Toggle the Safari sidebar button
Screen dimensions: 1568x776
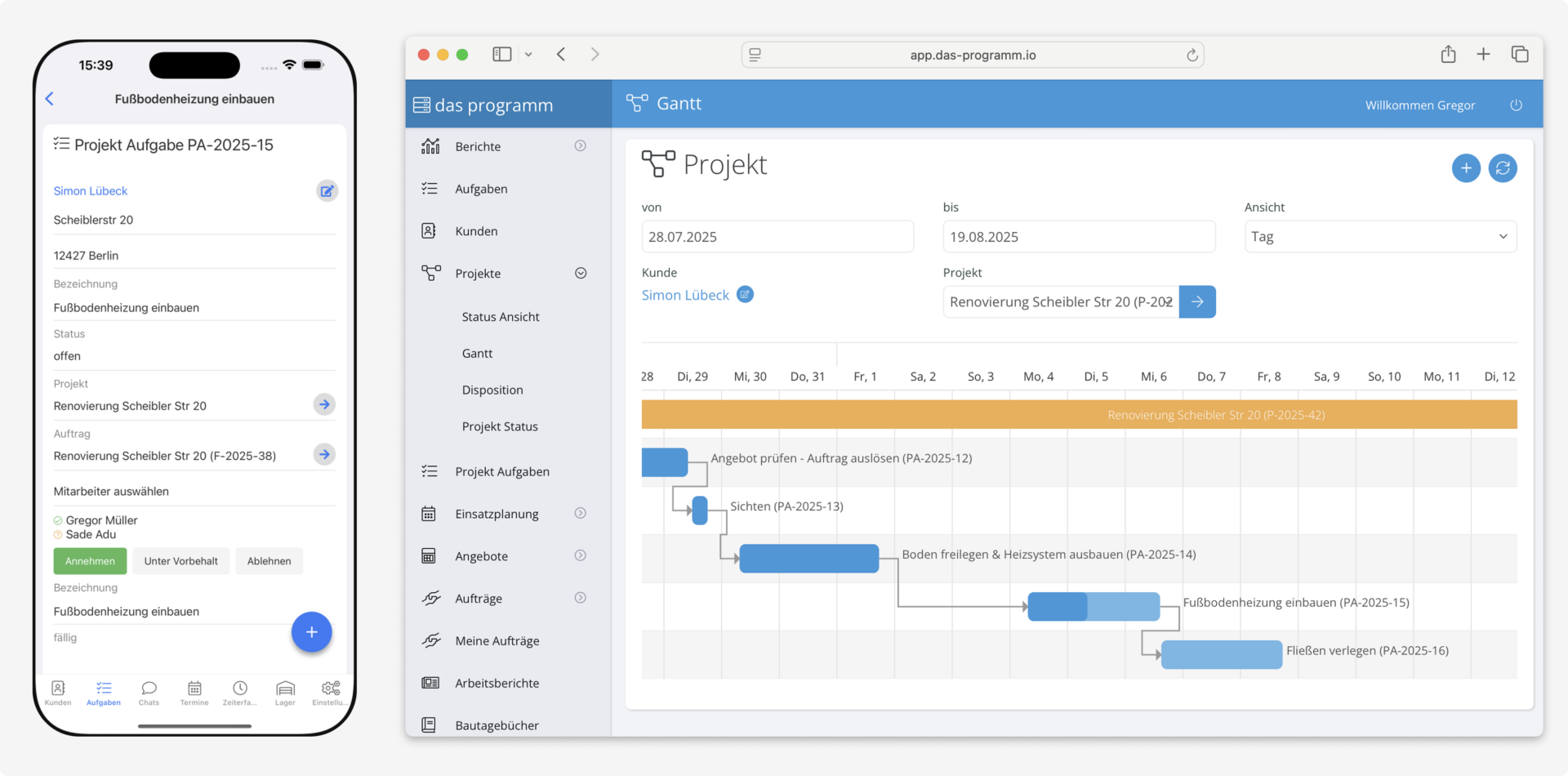pos(501,55)
